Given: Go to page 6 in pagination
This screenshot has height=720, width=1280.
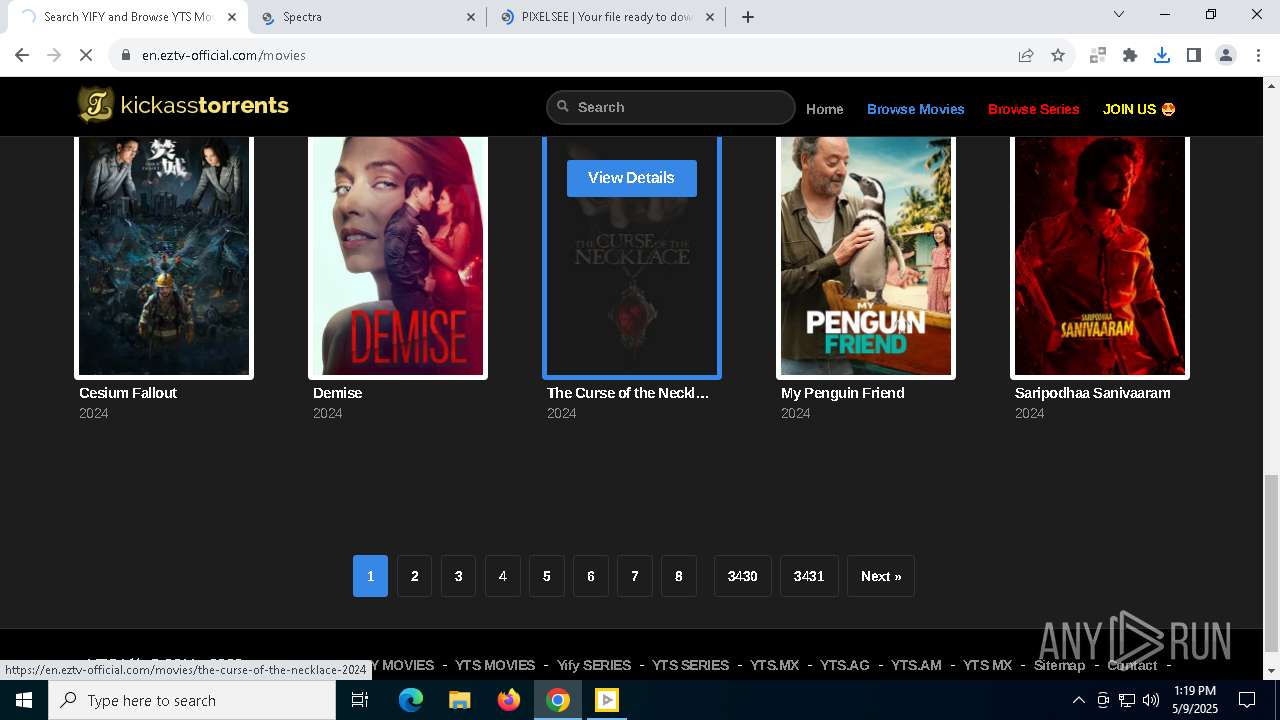Looking at the screenshot, I should tap(590, 576).
